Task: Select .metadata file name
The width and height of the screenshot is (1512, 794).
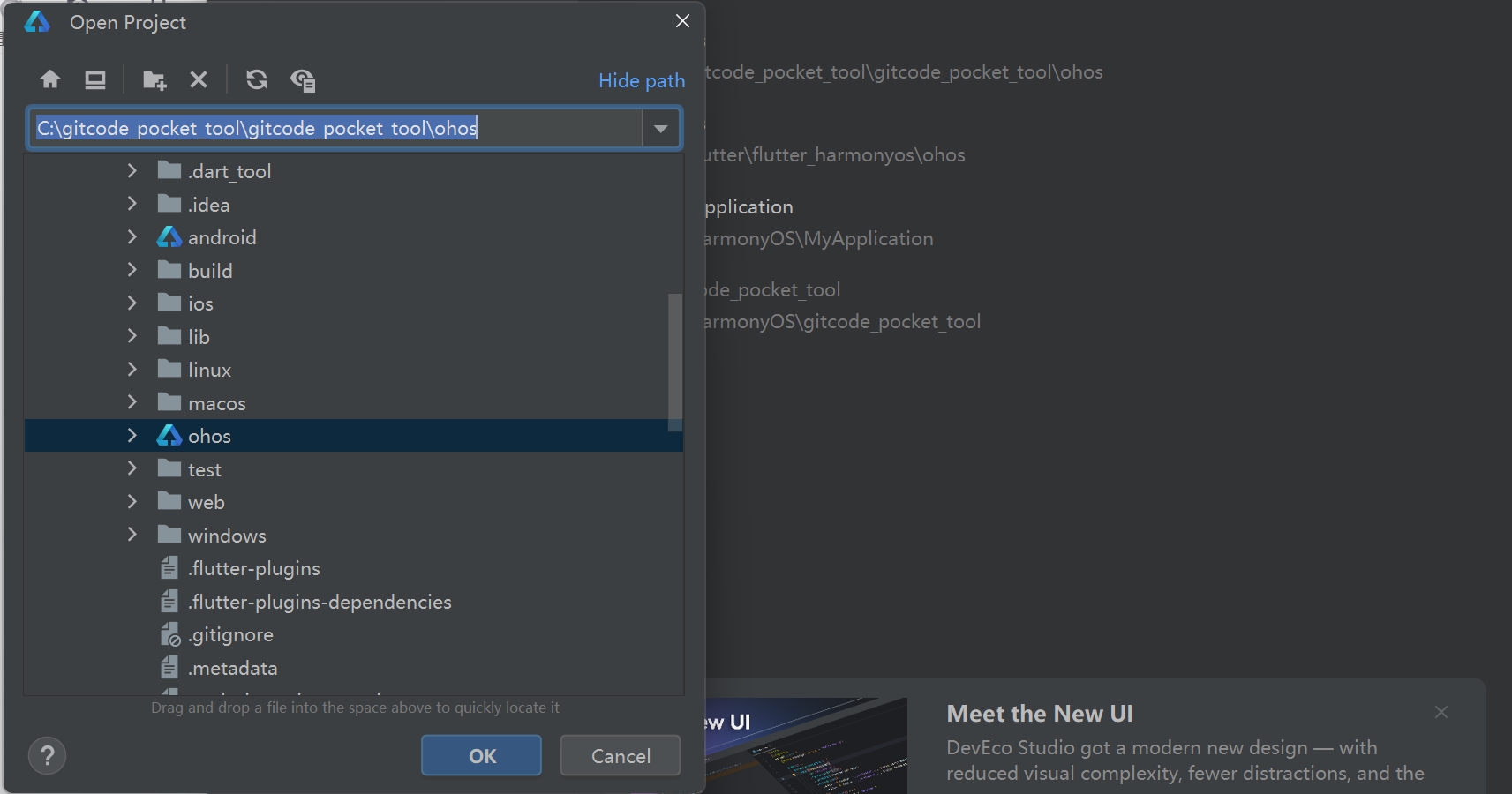Action: coord(233,668)
